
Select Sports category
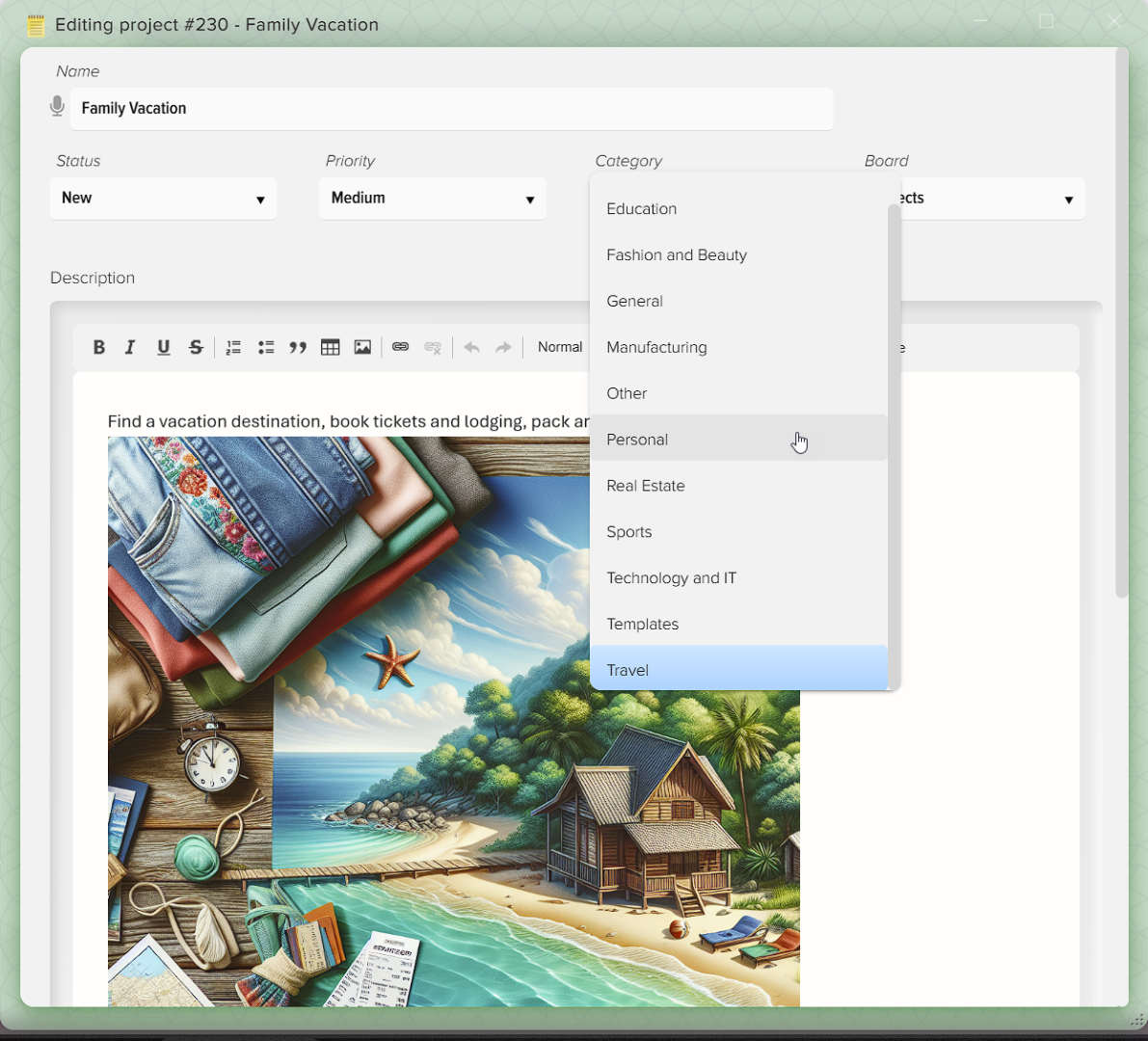pos(738,531)
